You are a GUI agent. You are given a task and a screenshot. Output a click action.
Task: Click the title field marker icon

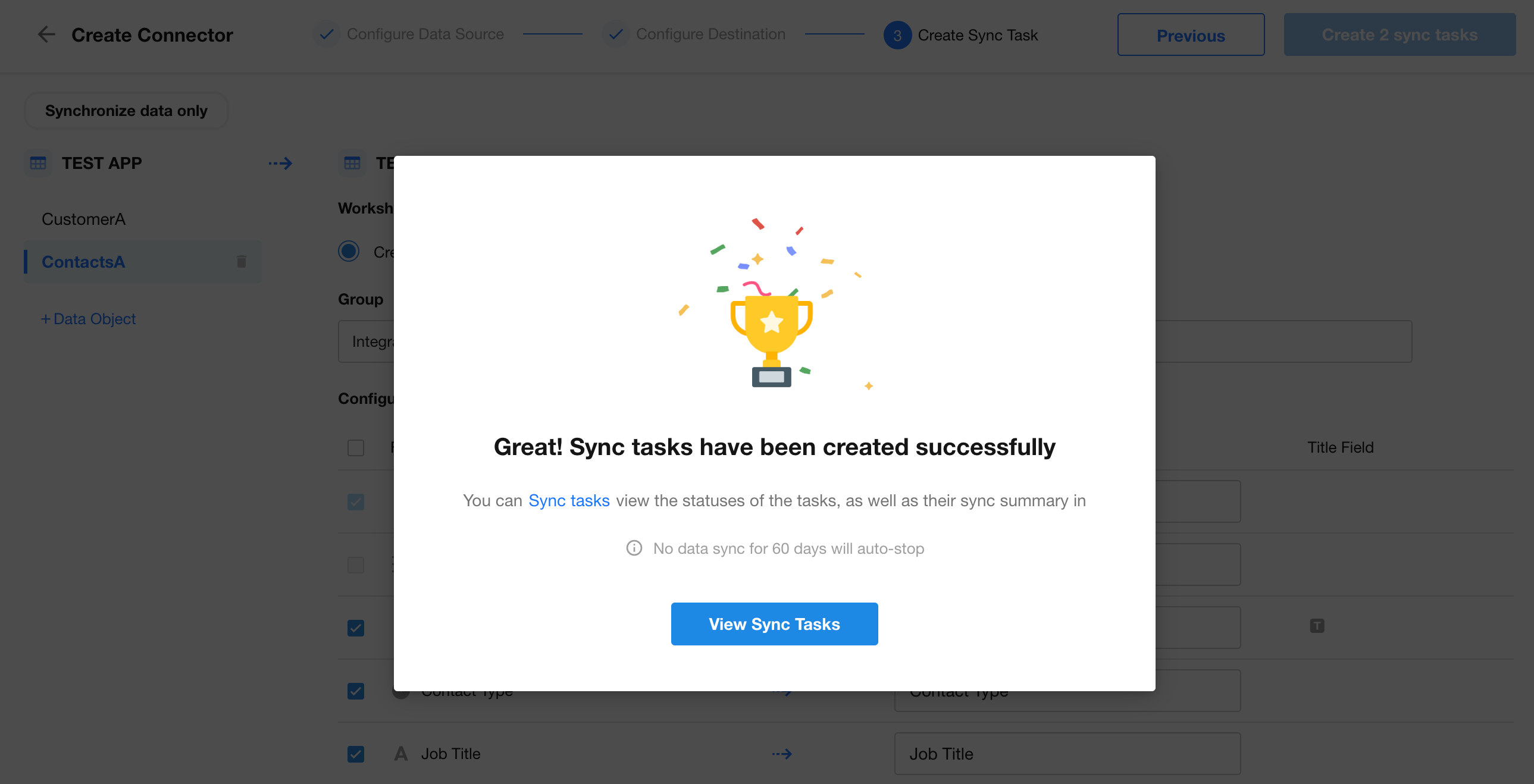pyautogui.click(x=1317, y=626)
